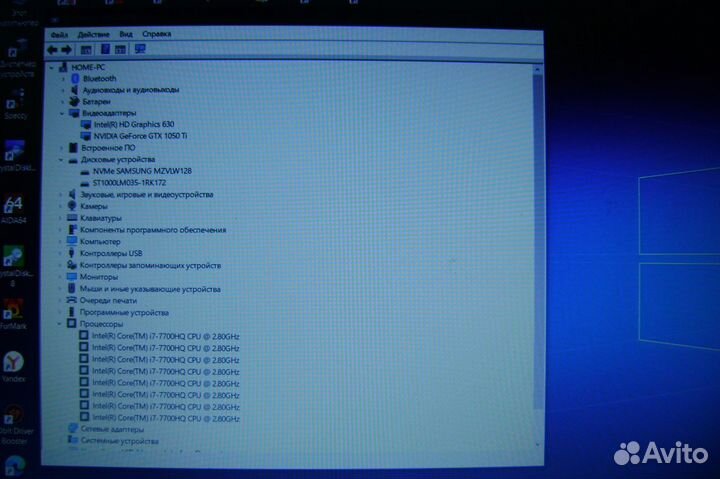The width and height of the screenshot is (720, 479).
Task: Select the Видеоадаптеры display icon
Action: tap(74, 113)
